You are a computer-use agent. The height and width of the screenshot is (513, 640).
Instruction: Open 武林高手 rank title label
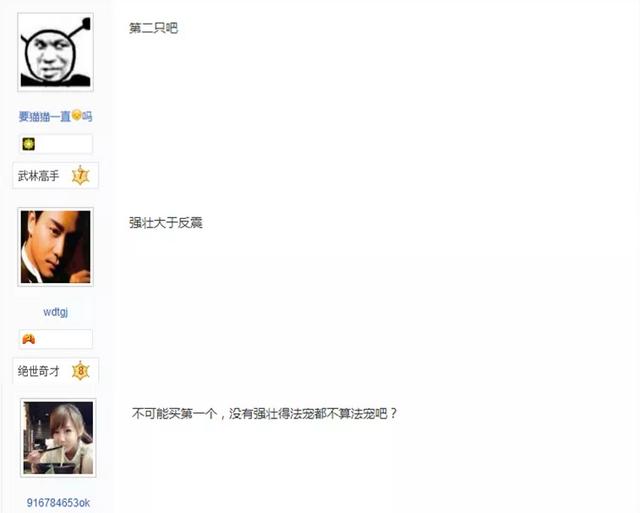[38, 176]
